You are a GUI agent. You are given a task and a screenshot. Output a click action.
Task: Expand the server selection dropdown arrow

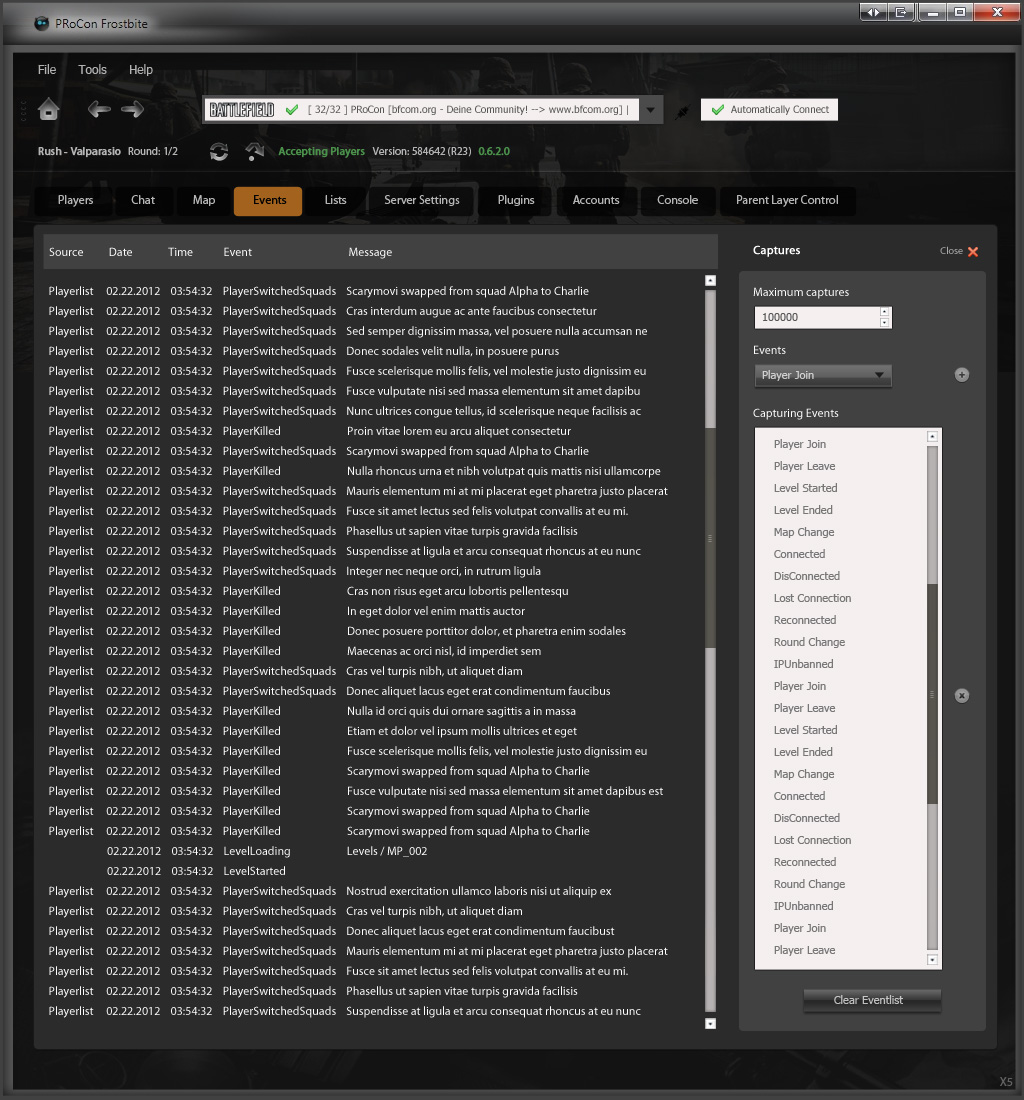[651, 110]
